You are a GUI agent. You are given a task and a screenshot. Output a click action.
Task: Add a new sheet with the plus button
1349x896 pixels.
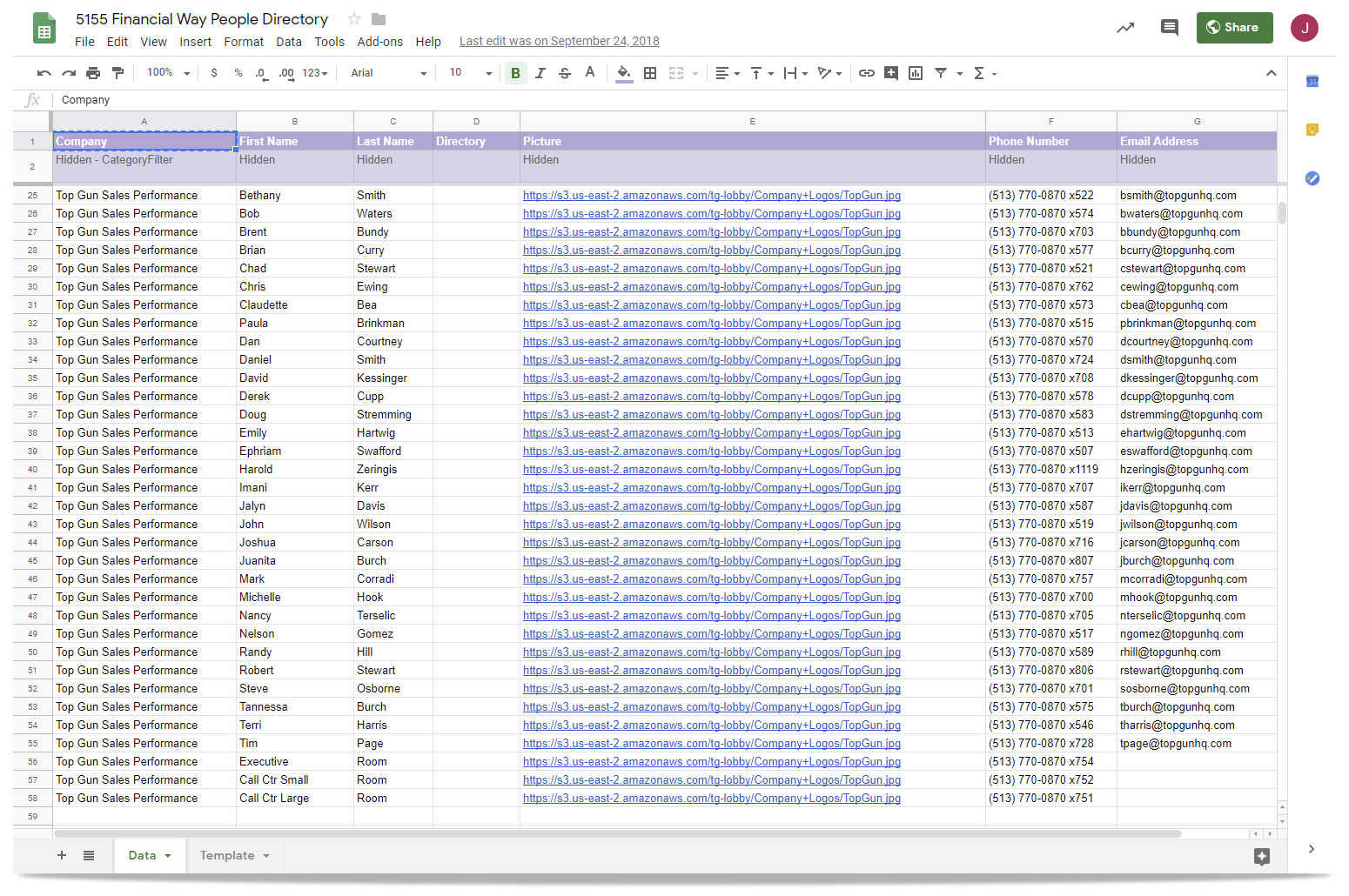point(62,856)
